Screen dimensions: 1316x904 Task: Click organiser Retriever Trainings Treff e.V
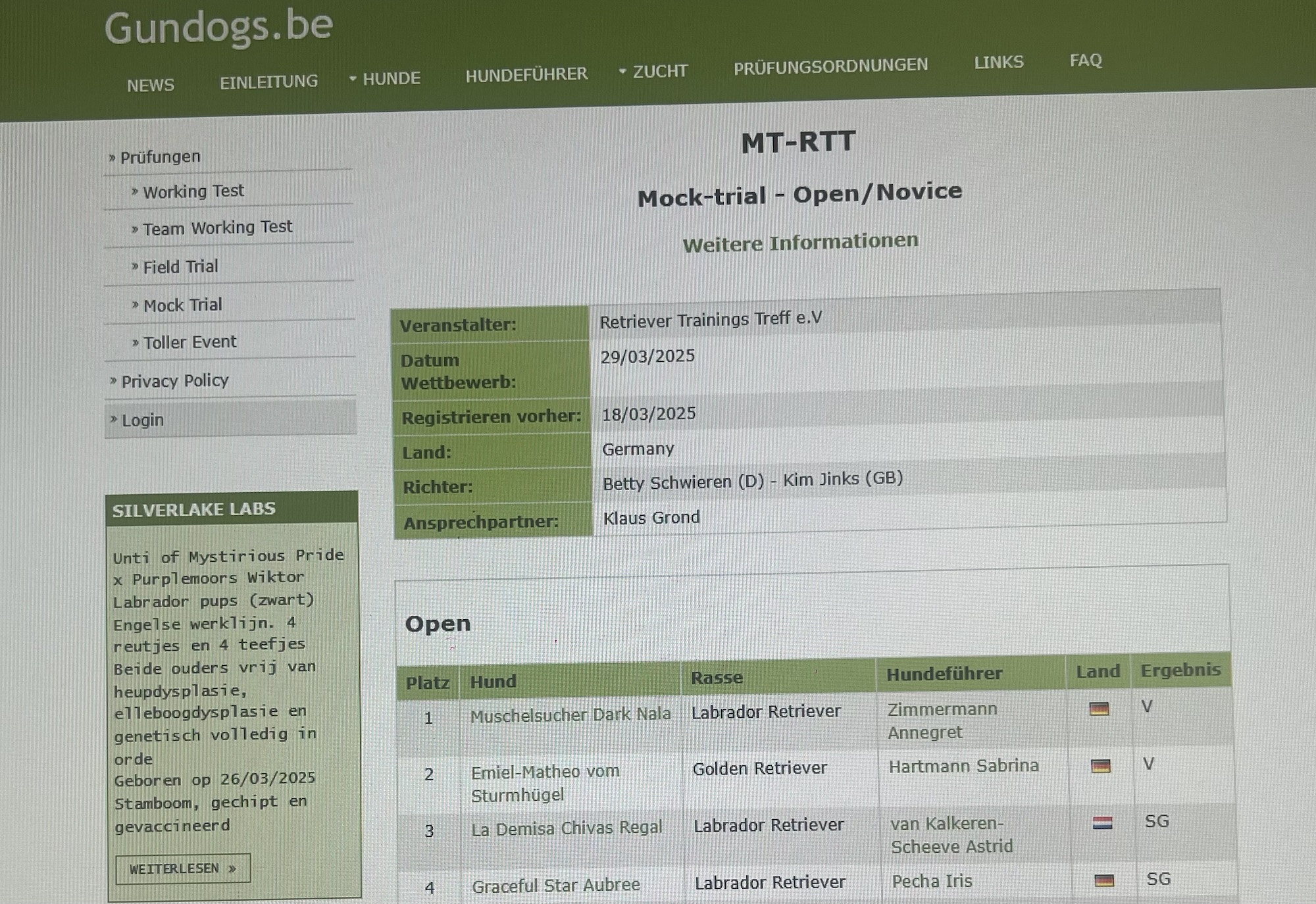tap(711, 320)
